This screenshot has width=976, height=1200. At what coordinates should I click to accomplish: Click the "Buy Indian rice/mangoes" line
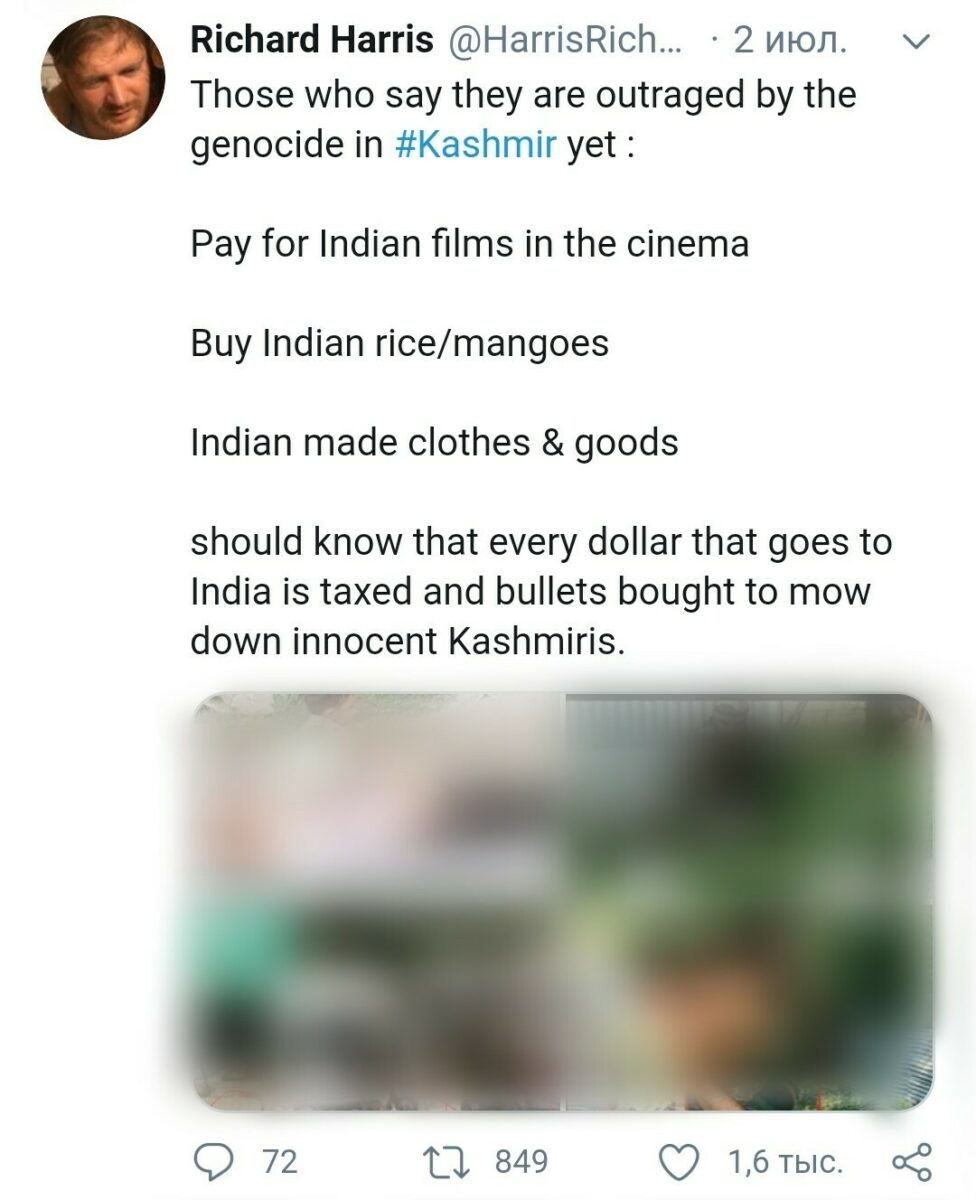pos(399,344)
